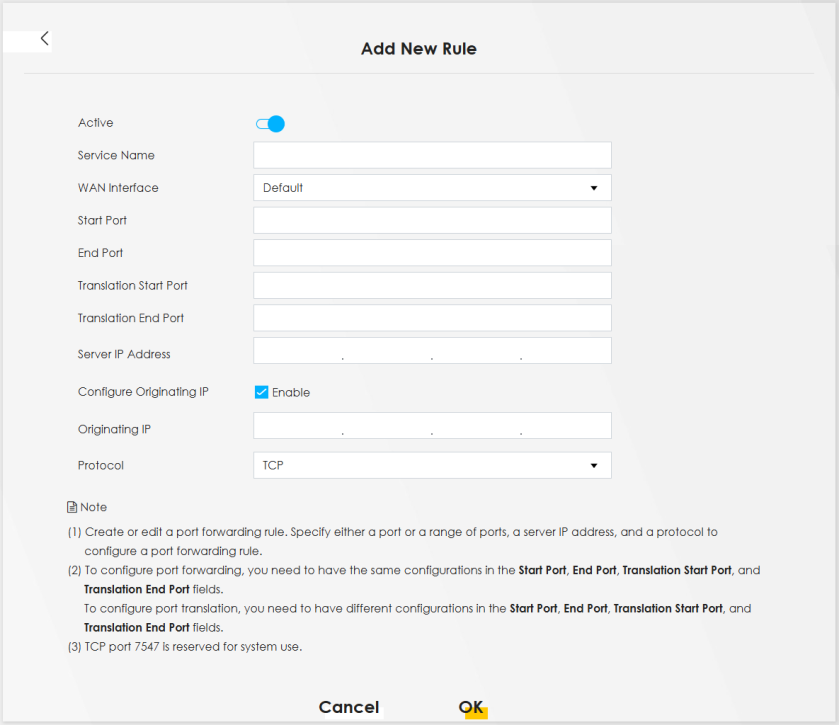839x725 pixels.
Task: Click the Service Name text field
Action: pyautogui.click(x=432, y=155)
